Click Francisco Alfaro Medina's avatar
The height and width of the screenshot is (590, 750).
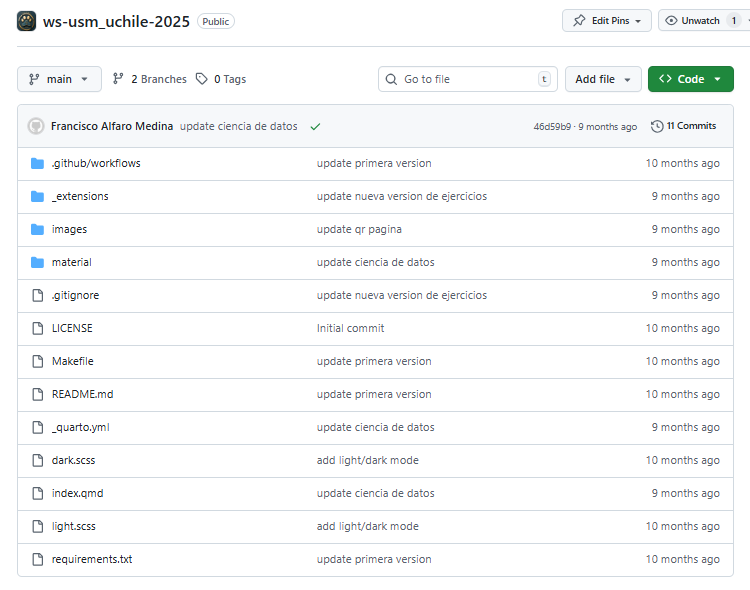(36, 127)
